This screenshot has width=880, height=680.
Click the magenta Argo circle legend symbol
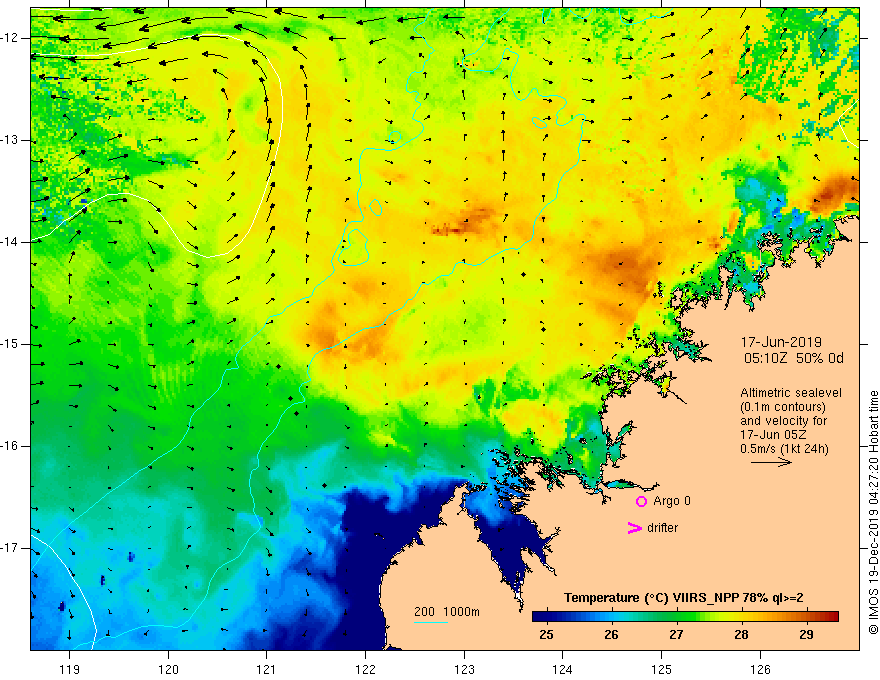click(641, 502)
